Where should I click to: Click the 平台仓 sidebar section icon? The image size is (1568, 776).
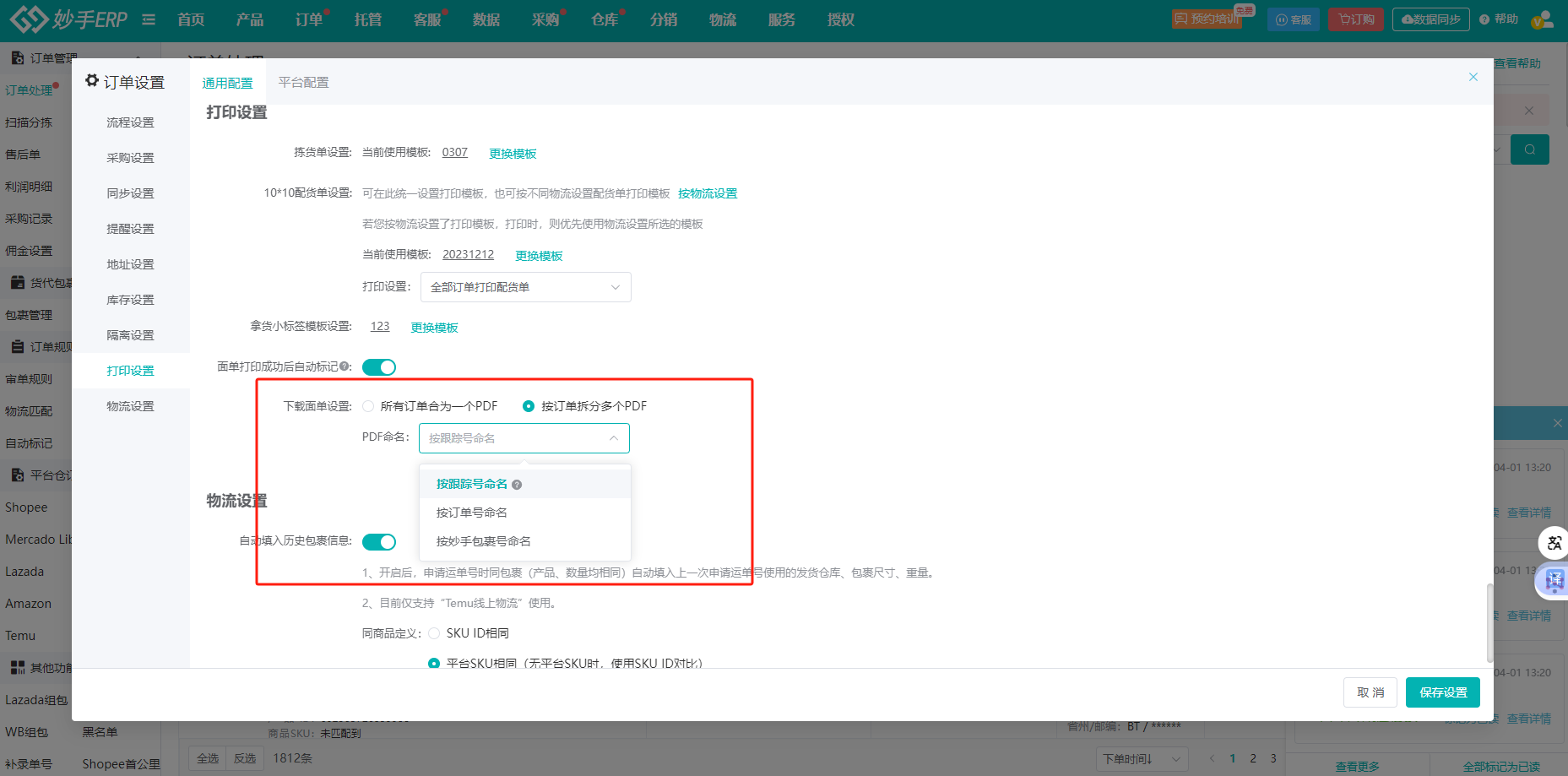[18, 475]
